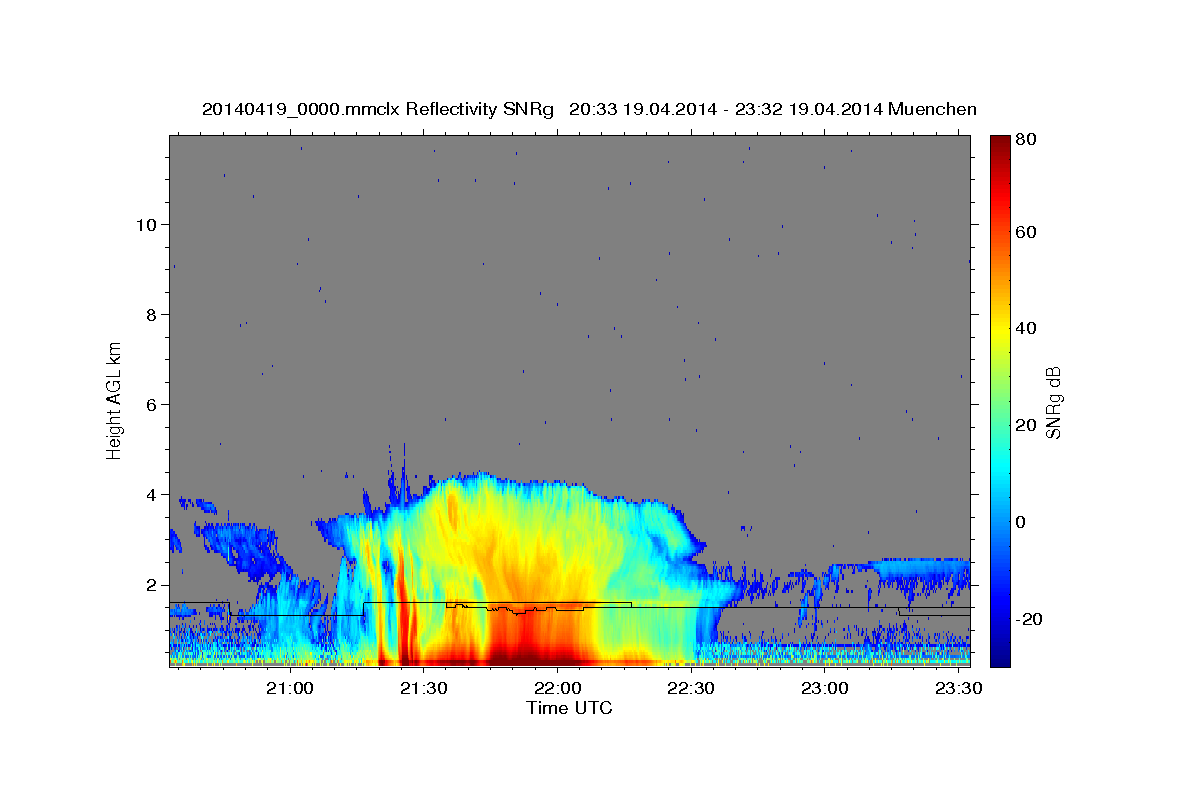
Task: Click the height tick label 4
Action: coord(150,494)
